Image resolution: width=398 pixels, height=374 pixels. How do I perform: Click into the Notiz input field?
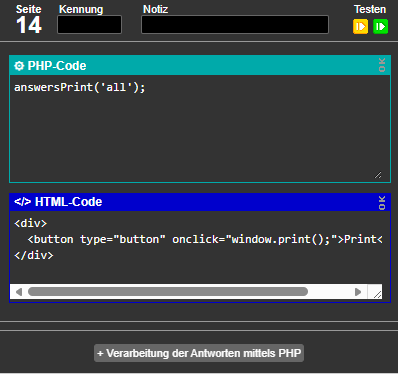coord(235,24)
